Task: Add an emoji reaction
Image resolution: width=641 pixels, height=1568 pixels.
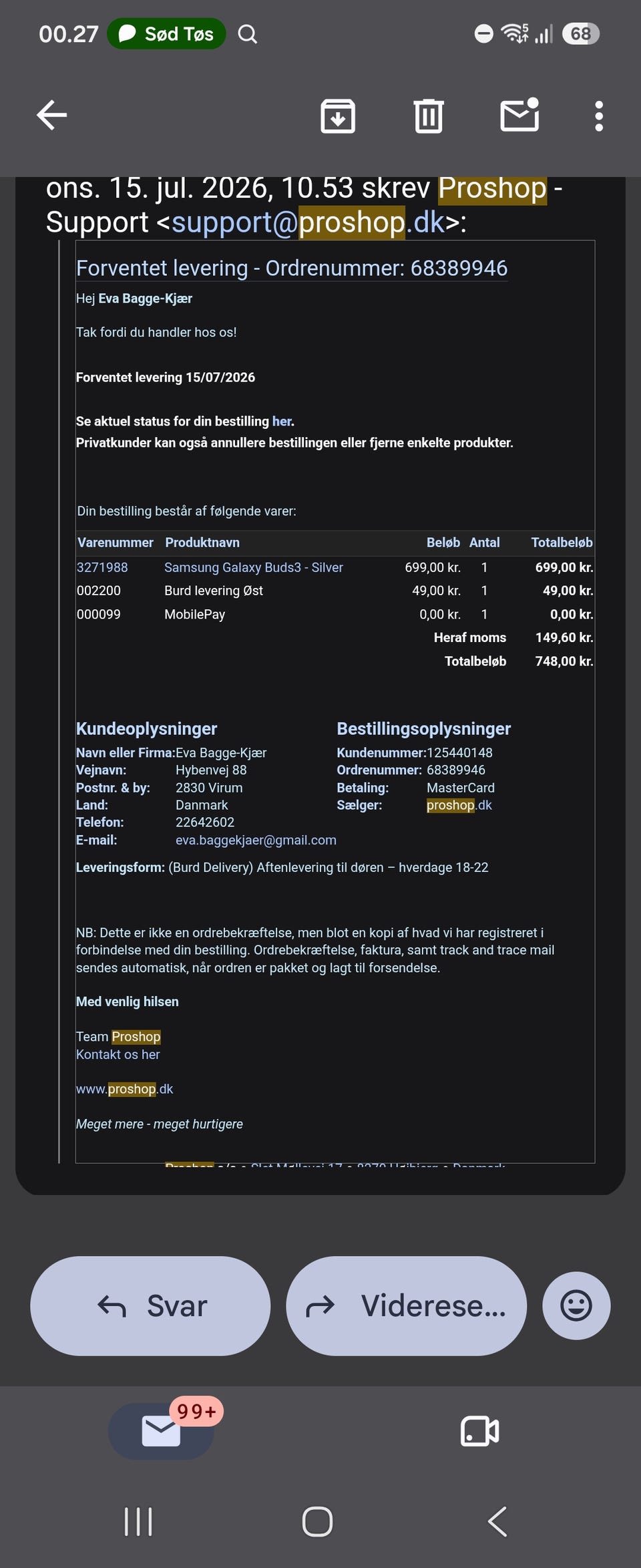Action: [x=576, y=1305]
